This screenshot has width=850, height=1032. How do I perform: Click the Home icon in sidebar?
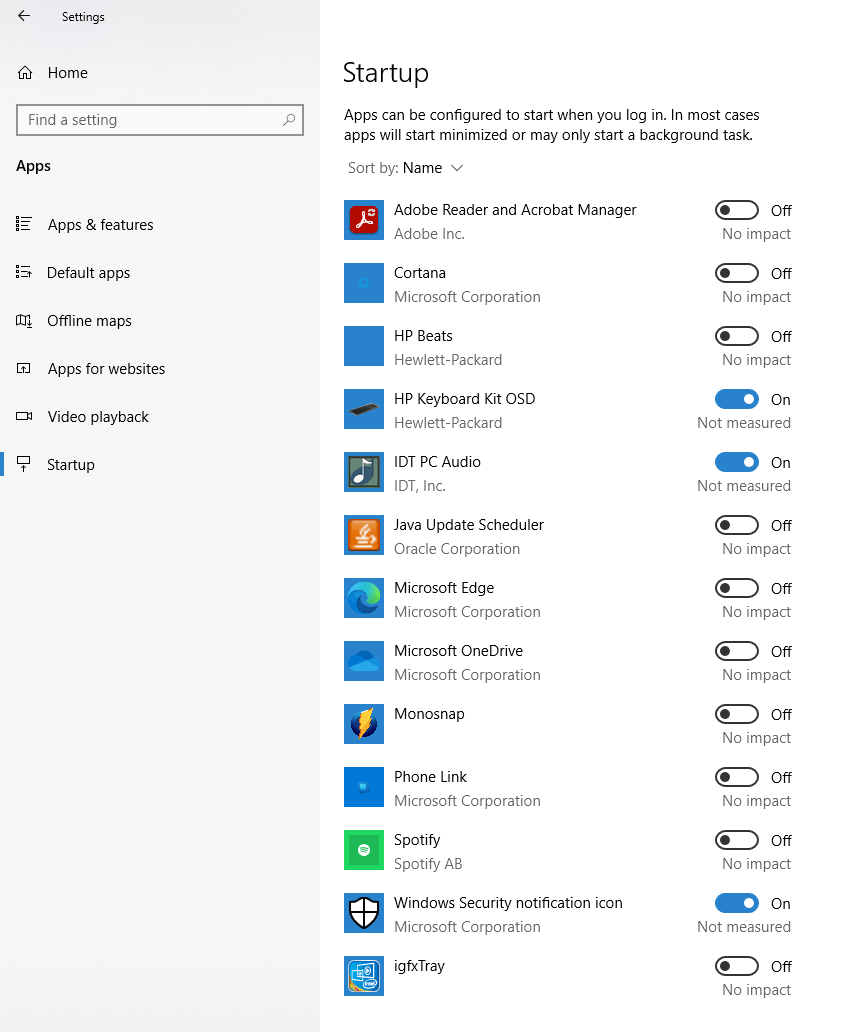point(25,73)
